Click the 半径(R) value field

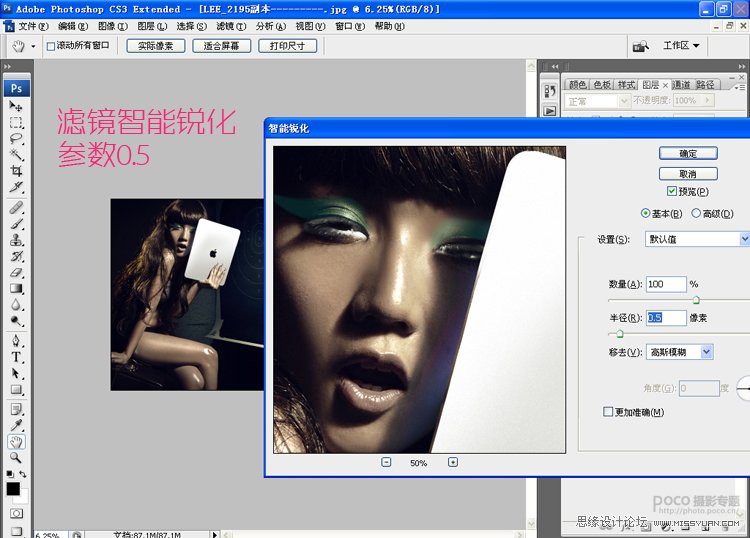666,318
